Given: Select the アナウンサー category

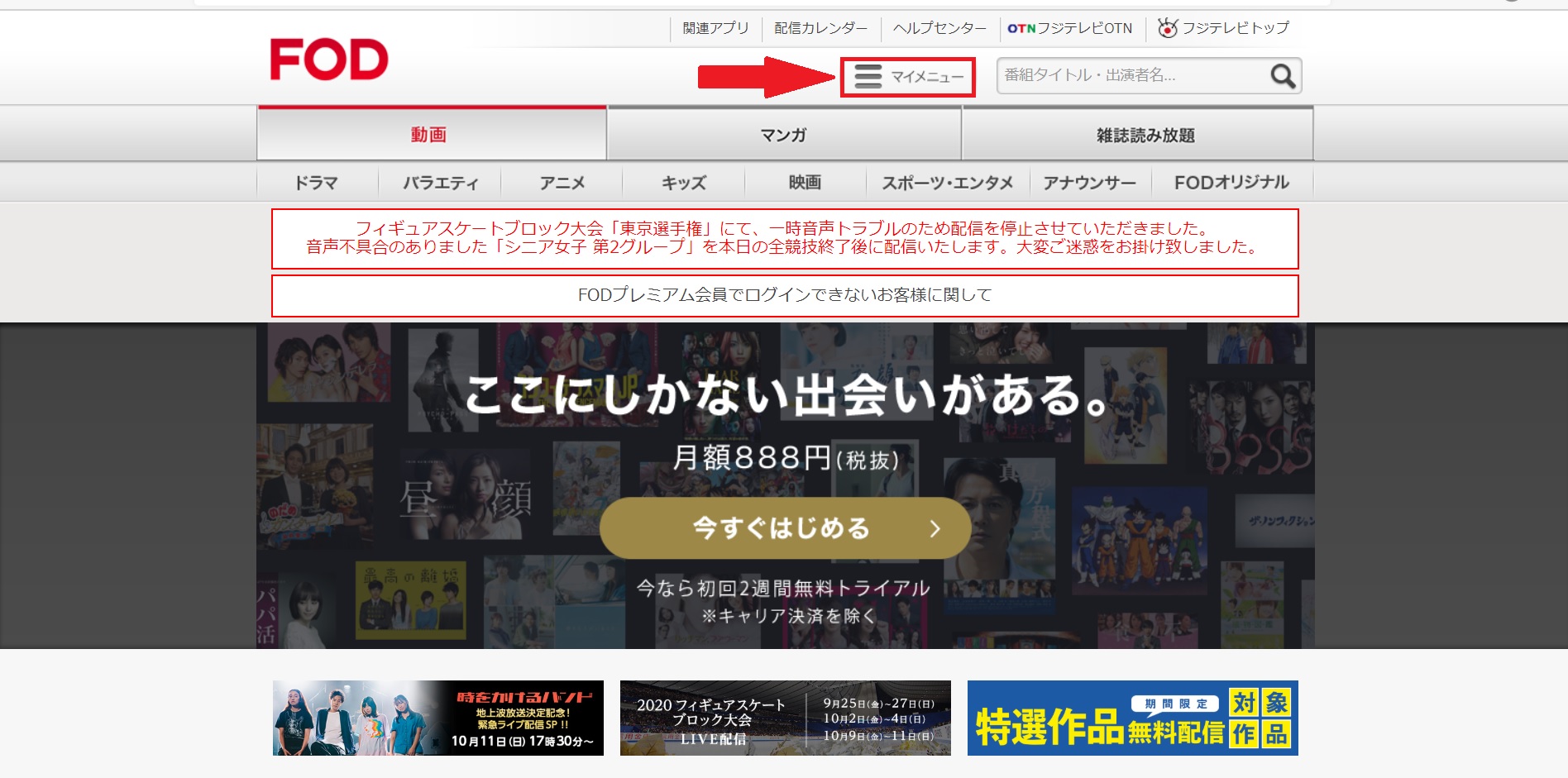Looking at the screenshot, I should pos(1090,183).
